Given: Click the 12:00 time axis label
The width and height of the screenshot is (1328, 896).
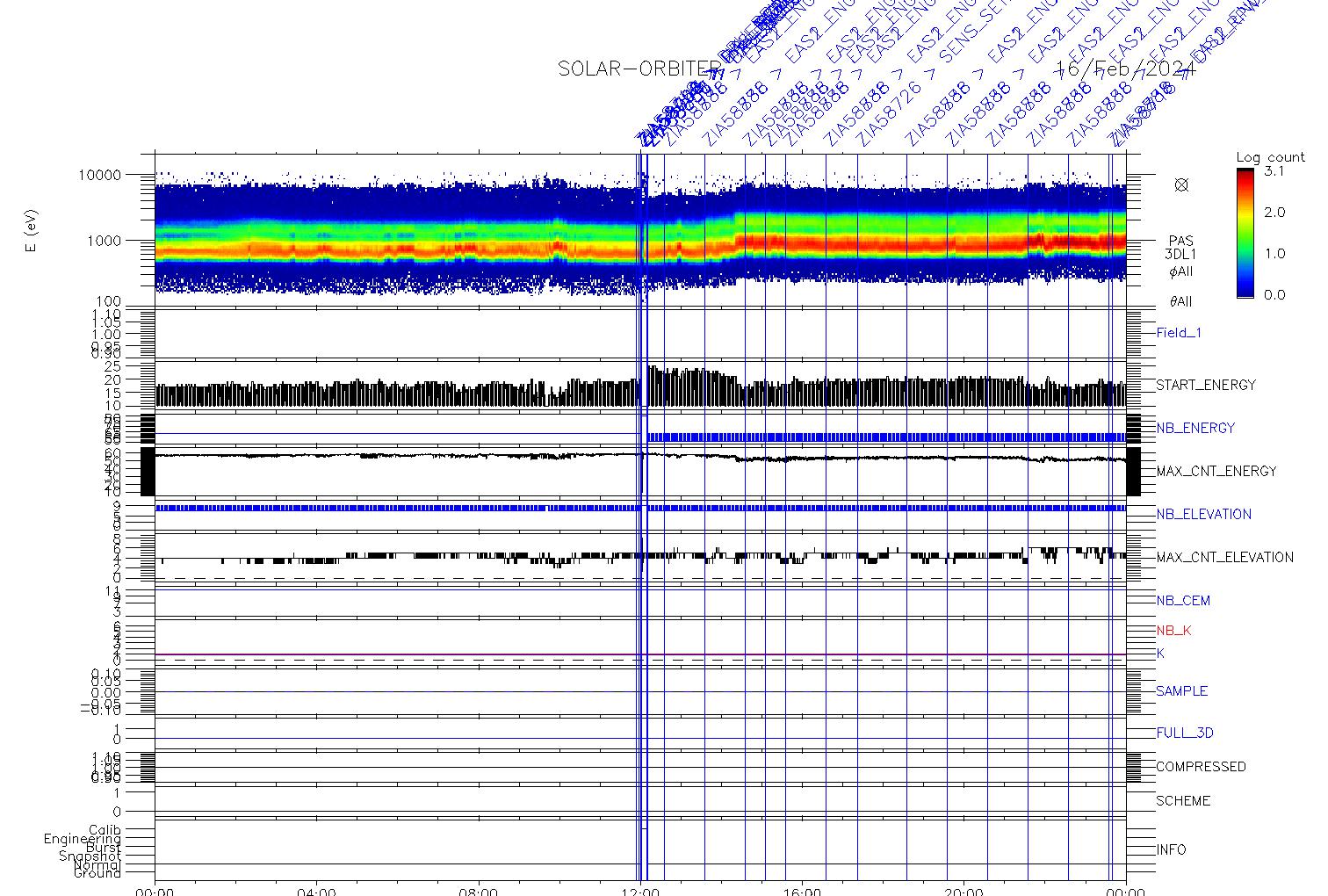Looking at the screenshot, I should point(640,892).
